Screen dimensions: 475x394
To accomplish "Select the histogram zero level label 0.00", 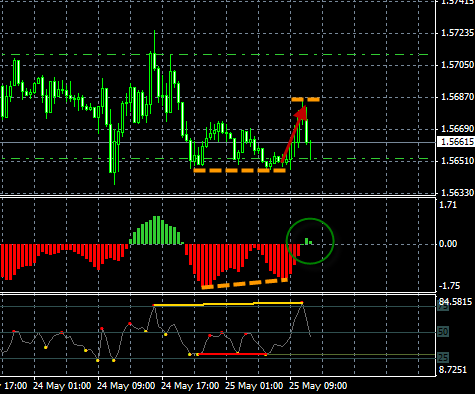I will pyautogui.click(x=448, y=244).
